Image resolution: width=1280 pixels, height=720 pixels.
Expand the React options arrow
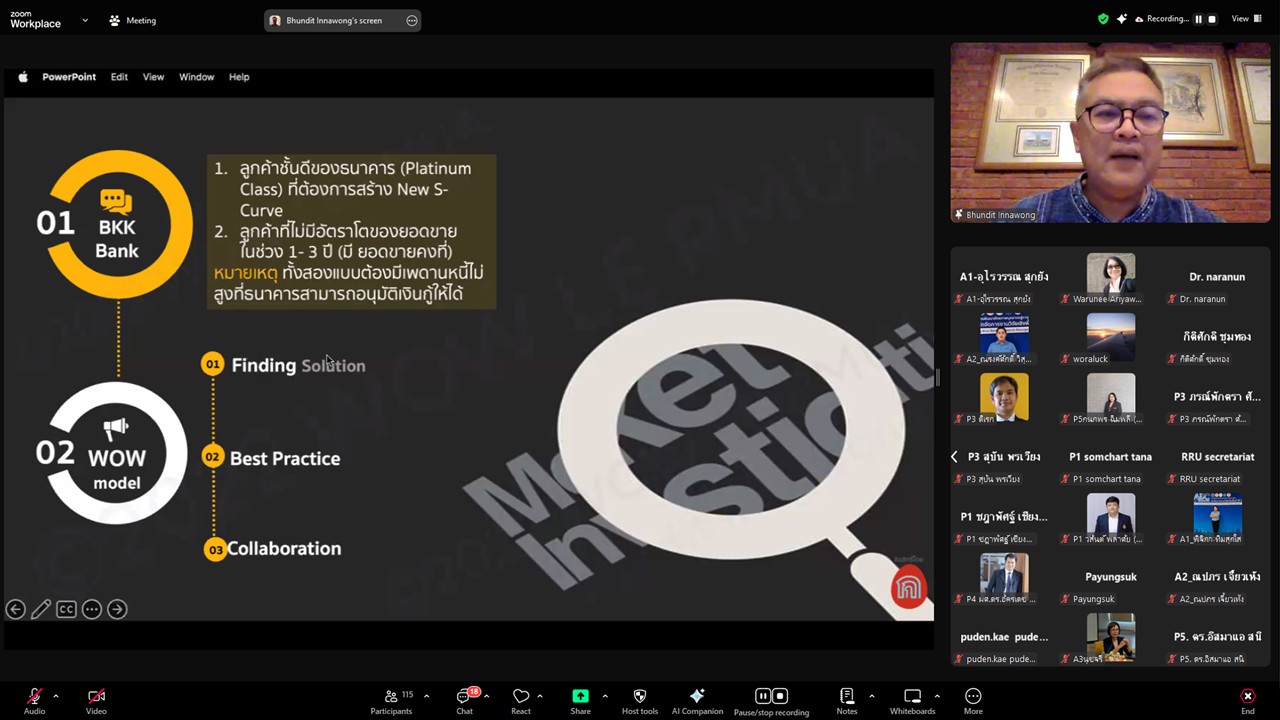[540, 696]
